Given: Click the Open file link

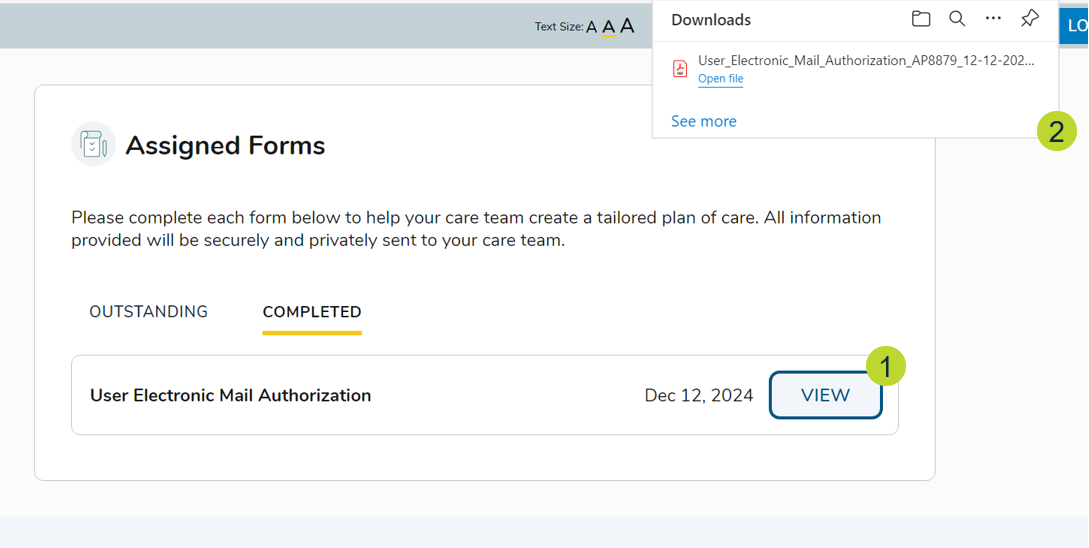Looking at the screenshot, I should (x=720, y=79).
